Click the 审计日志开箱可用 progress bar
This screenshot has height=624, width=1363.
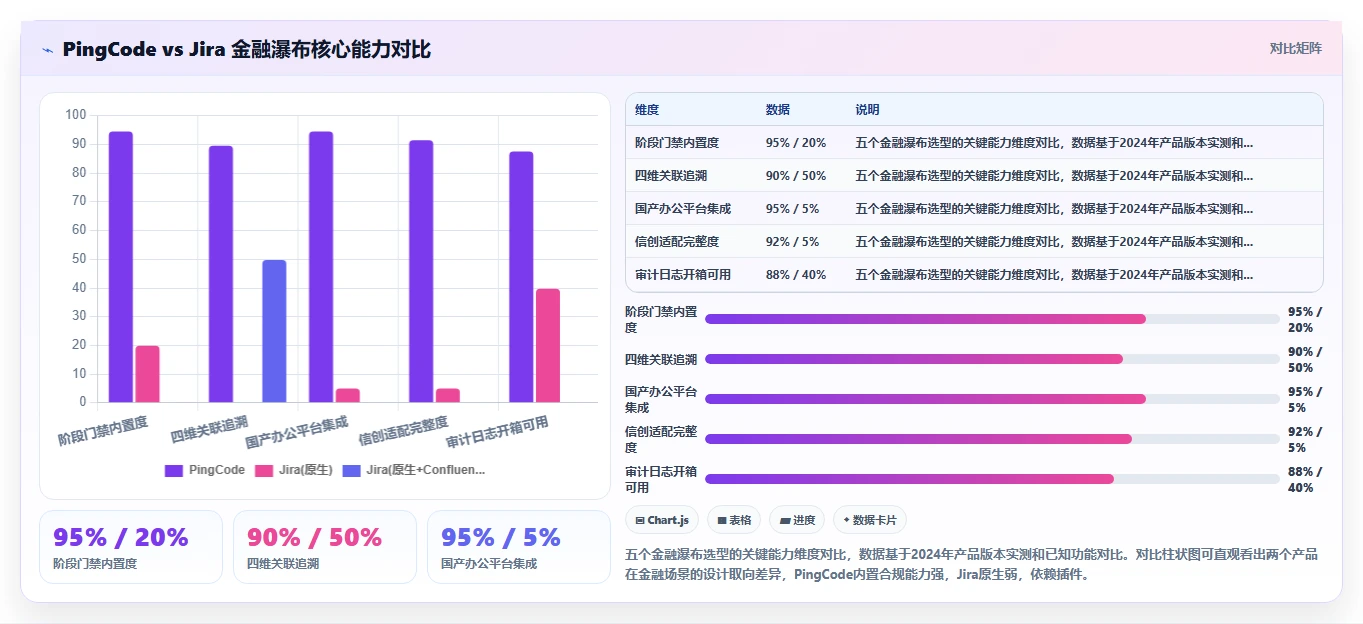[x=992, y=479]
